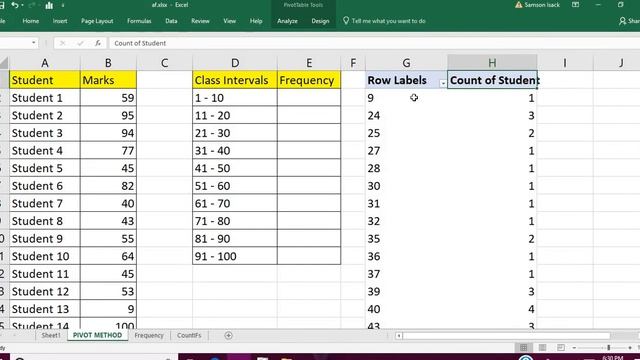640x360 pixels.
Task: Click the Insert Function fx icon
Action: pos(98,43)
